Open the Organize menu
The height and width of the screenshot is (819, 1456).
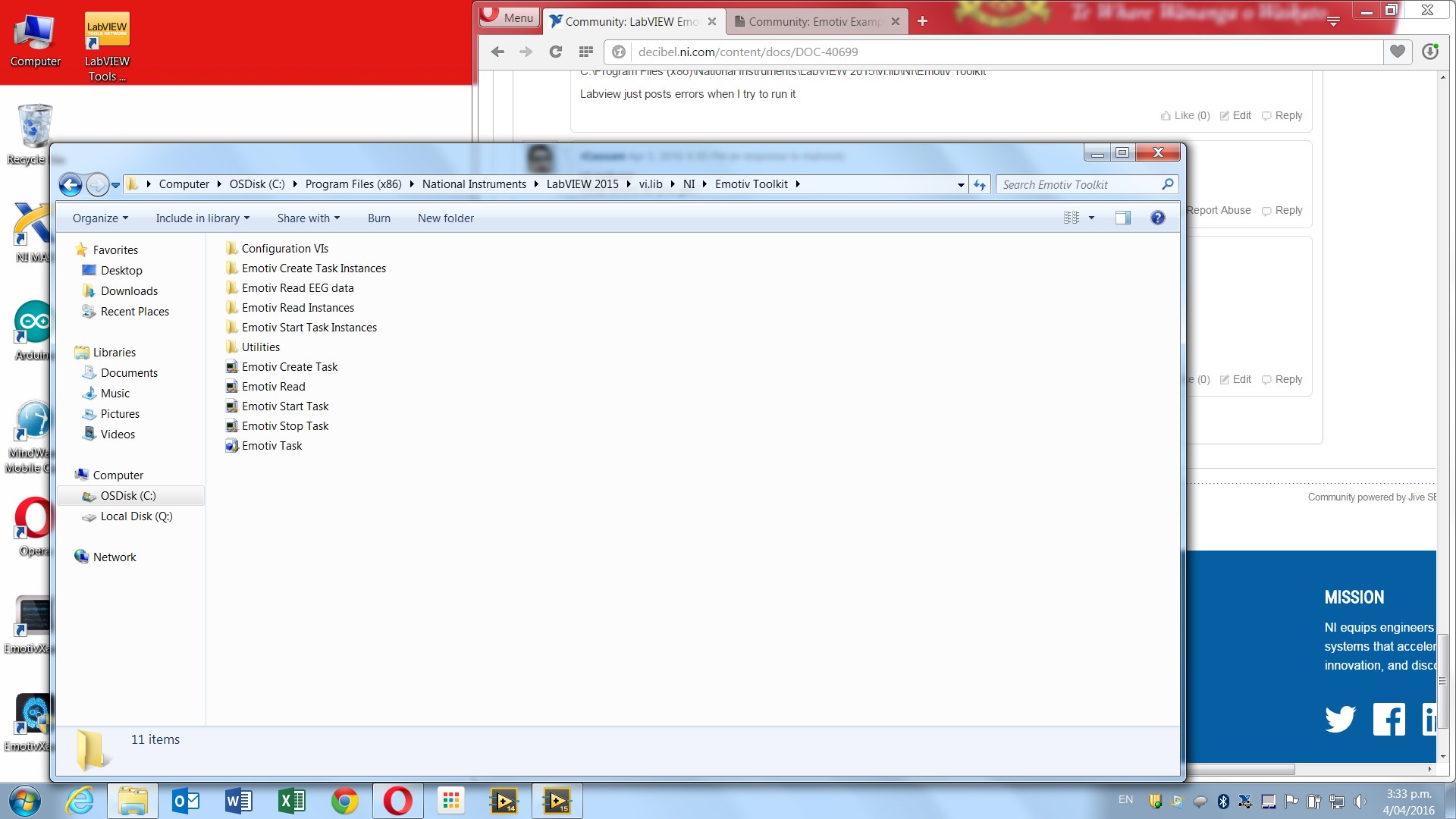click(100, 218)
